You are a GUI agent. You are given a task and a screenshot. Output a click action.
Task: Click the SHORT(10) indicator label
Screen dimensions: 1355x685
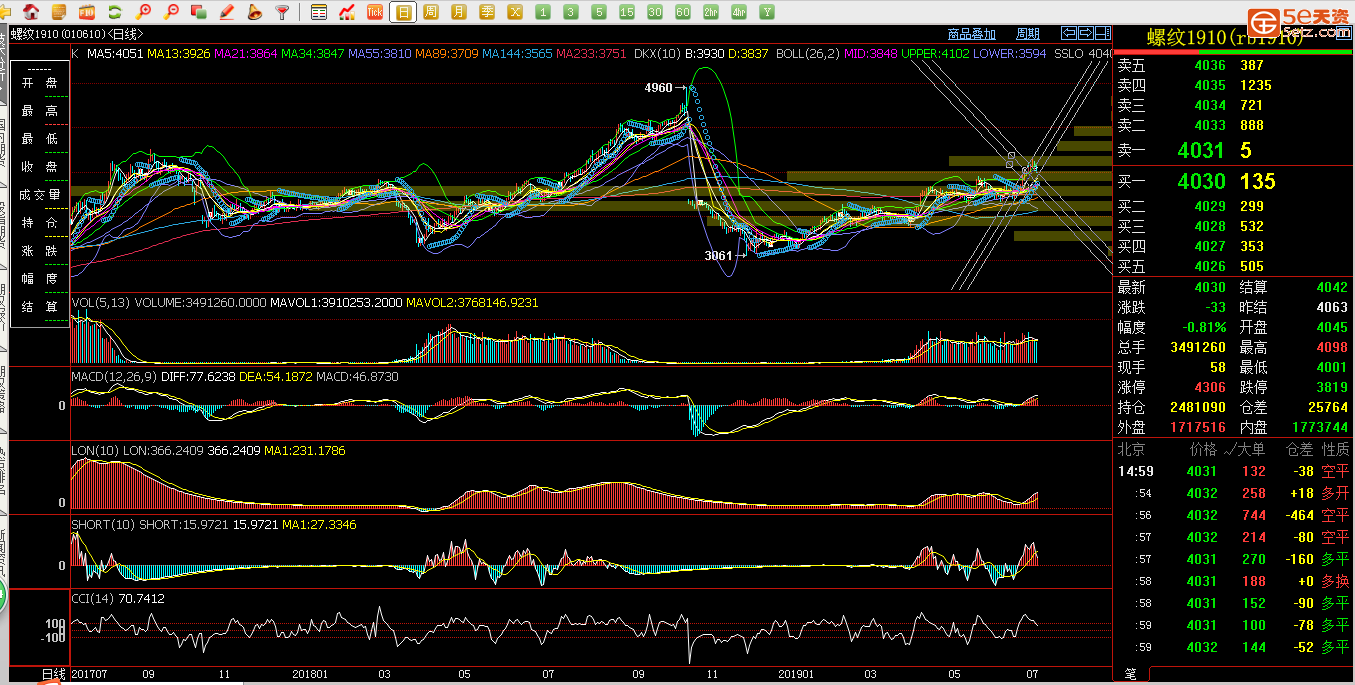point(103,525)
